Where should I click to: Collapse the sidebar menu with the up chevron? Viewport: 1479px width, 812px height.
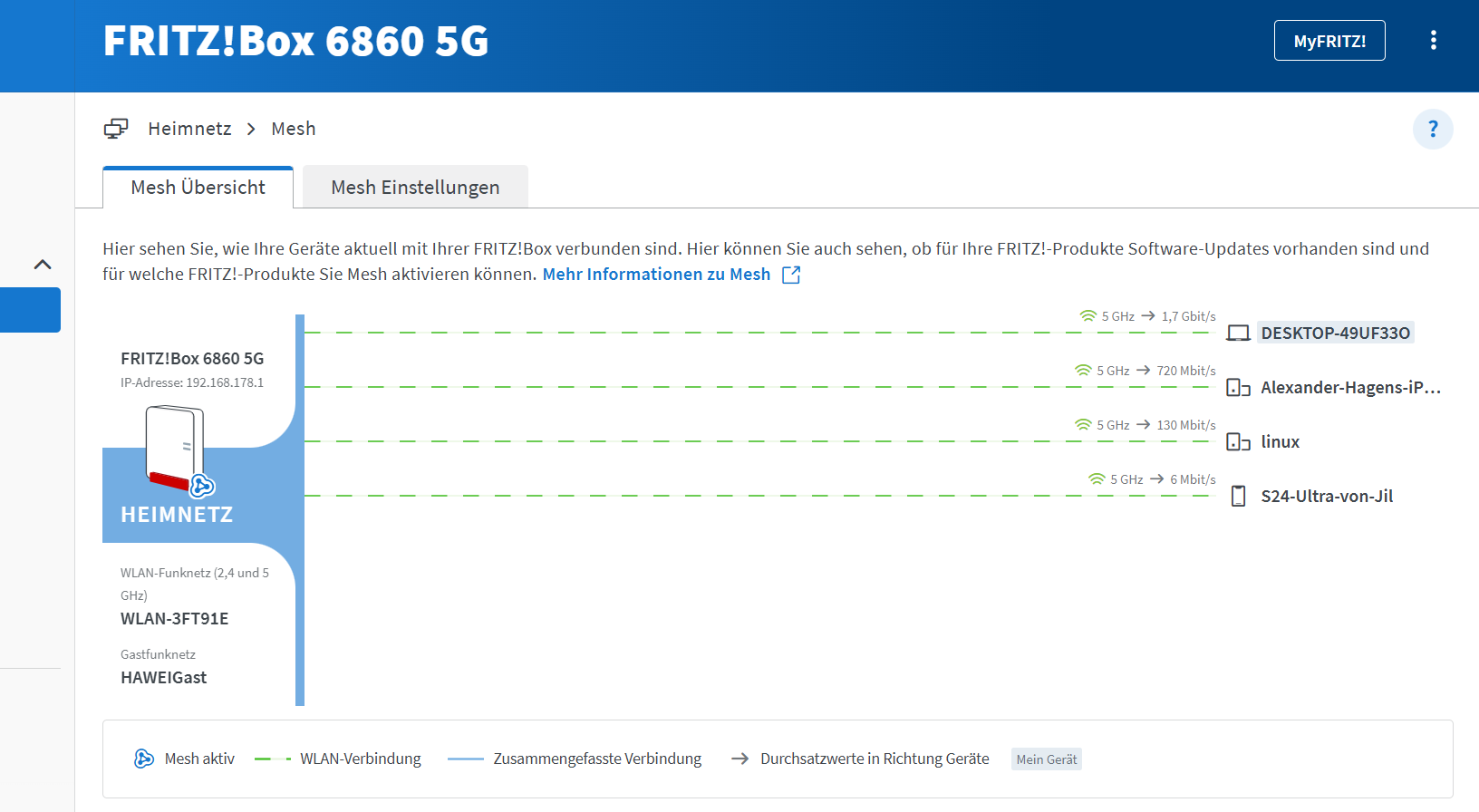(x=43, y=265)
